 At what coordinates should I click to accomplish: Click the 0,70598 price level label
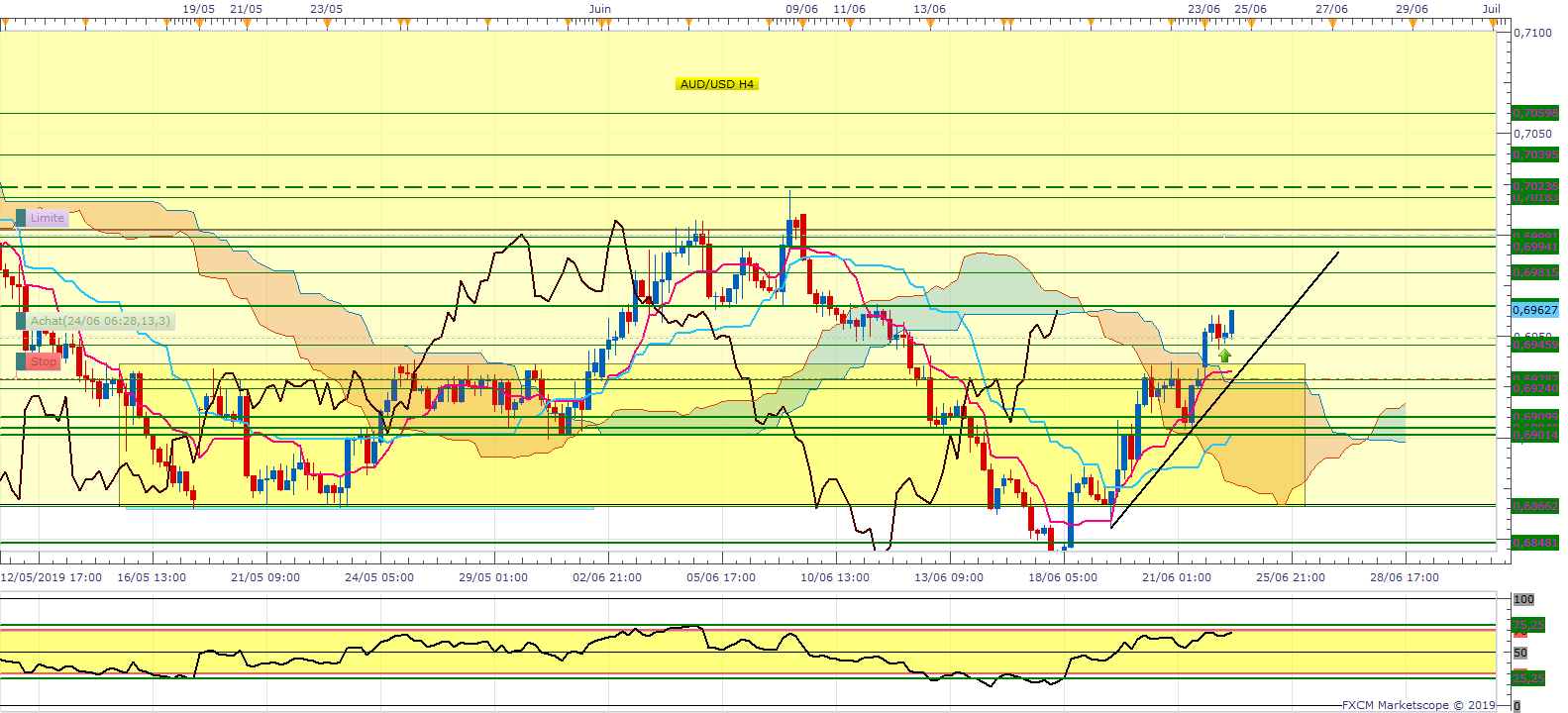1534,113
